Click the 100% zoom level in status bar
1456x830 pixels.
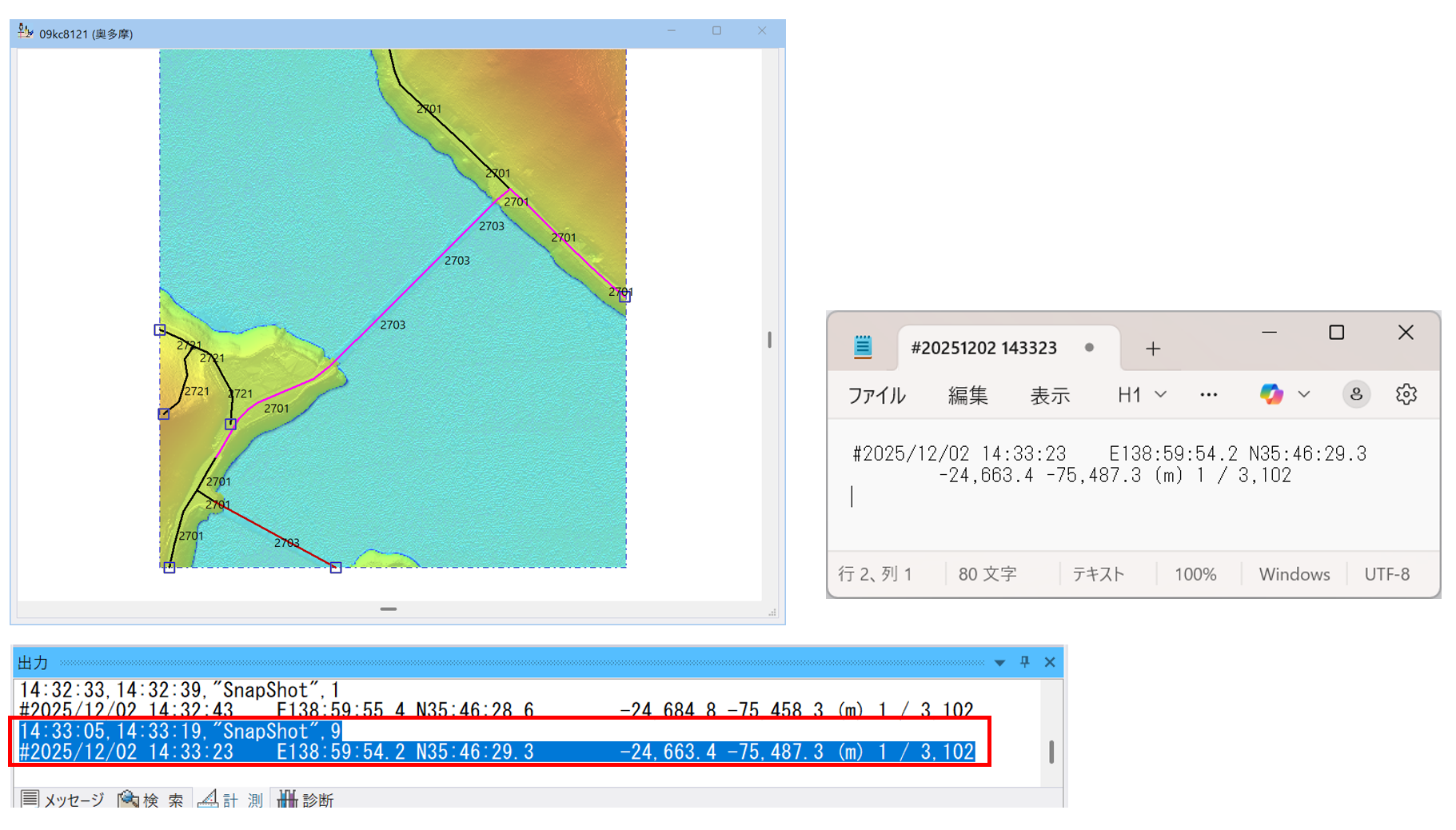point(1195,574)
